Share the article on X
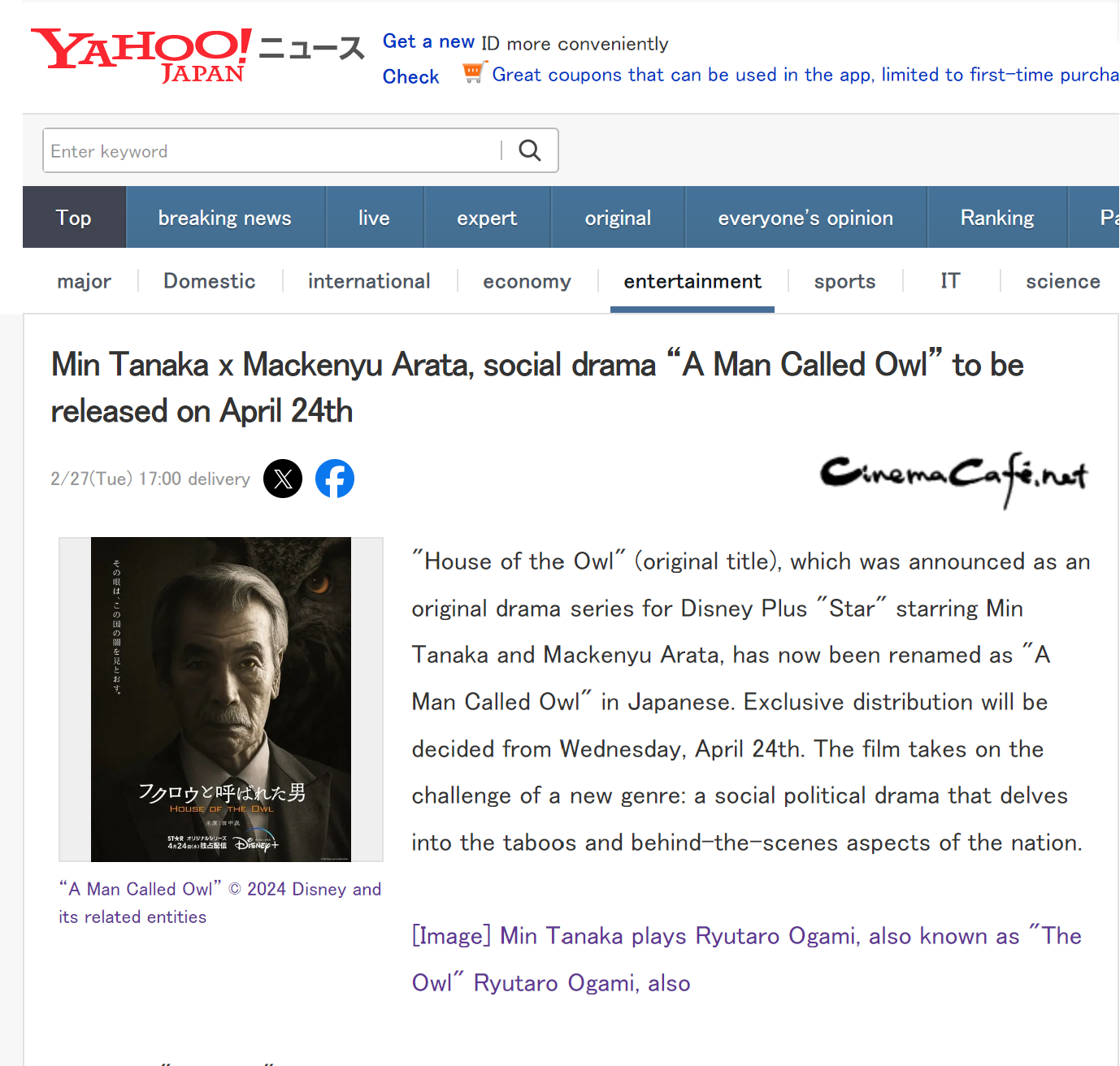 [x=283, y=479]
